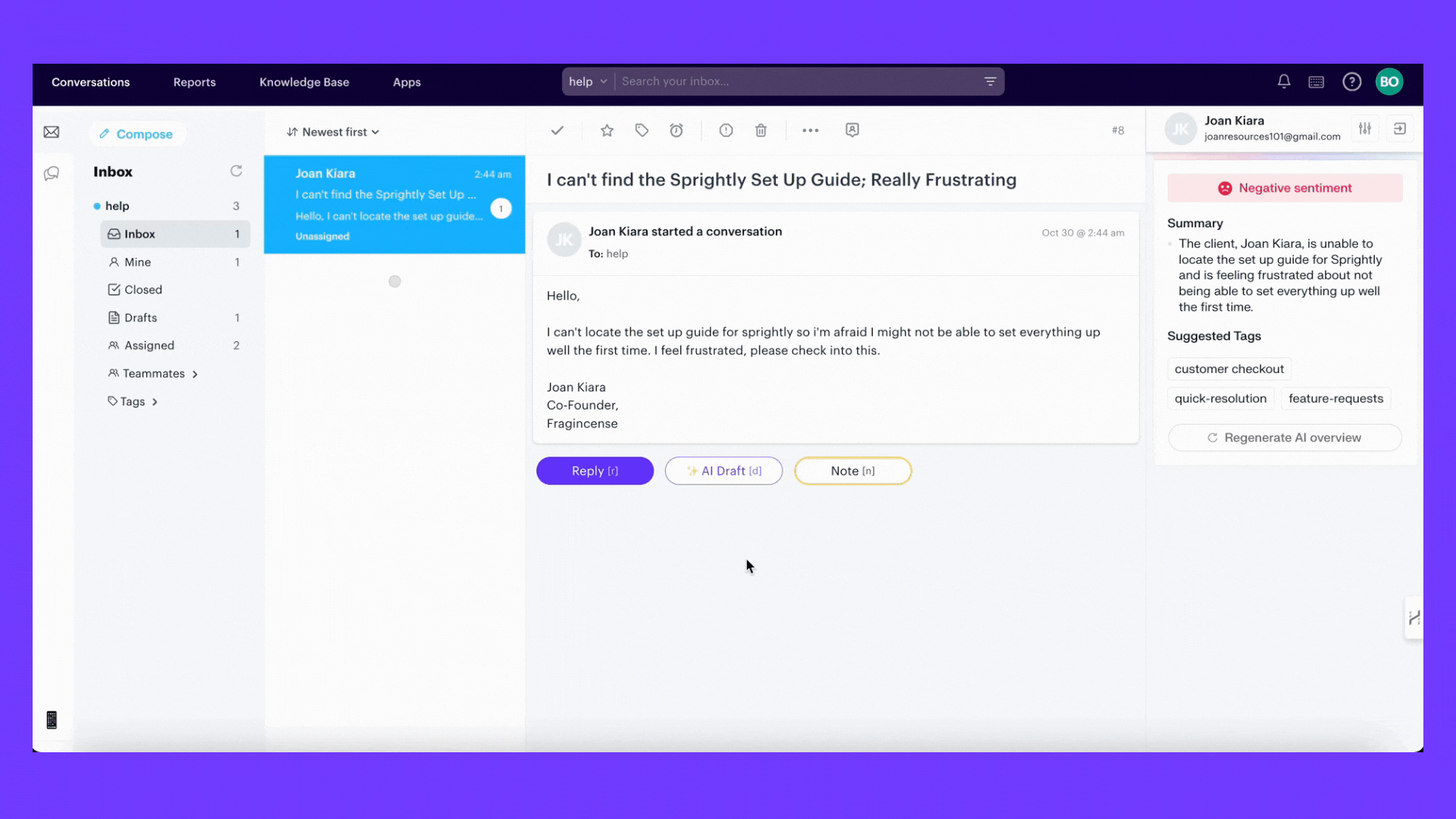Click the checkmark resolve icon on toolbar
Viewport: 1456px width, 819px height.
tap(558, 130)
